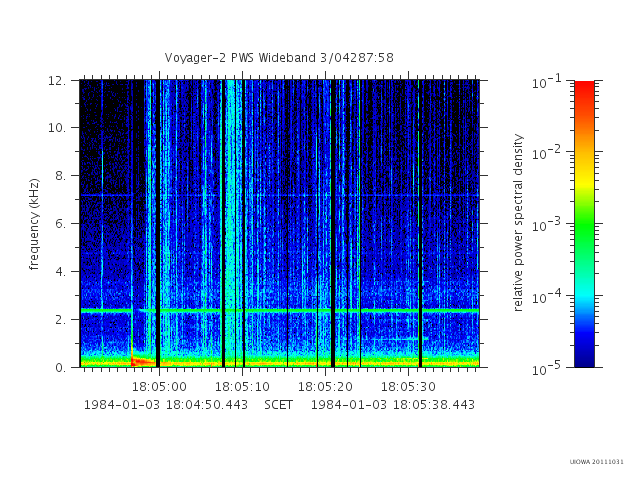Click the red burst at the spectrogram's bottom left
The image size is (640, 480).
click(143, 361)
